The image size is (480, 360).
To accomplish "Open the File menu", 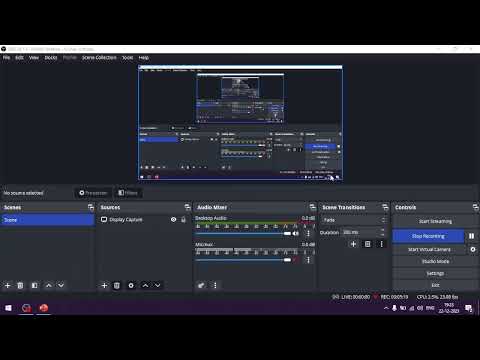I will click(6, 58).
